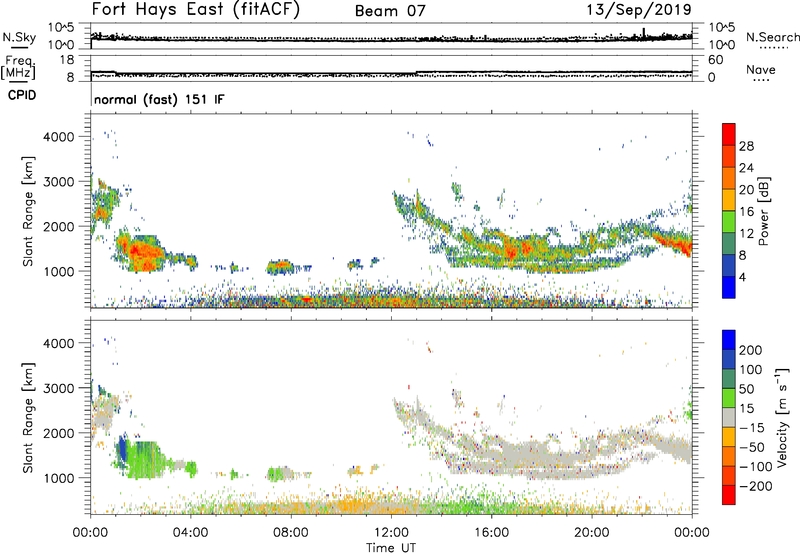The height and width of the screenshot is (554, 800).
Task: Pick the yellow 16–20 dB power swatch
Action: 729,199
